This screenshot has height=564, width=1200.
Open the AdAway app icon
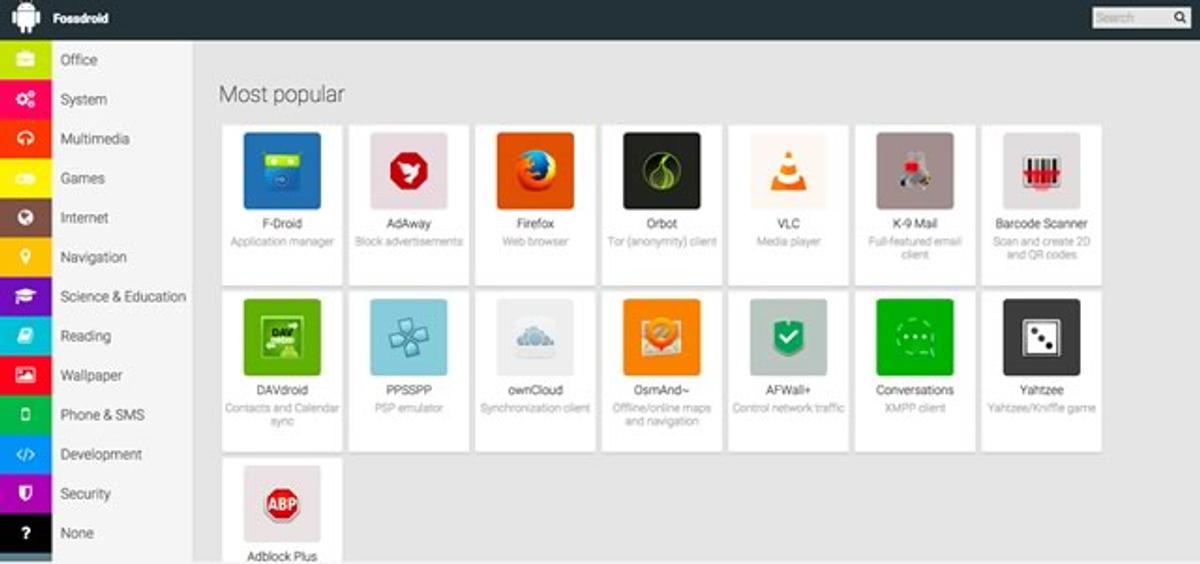coord(409,171)
